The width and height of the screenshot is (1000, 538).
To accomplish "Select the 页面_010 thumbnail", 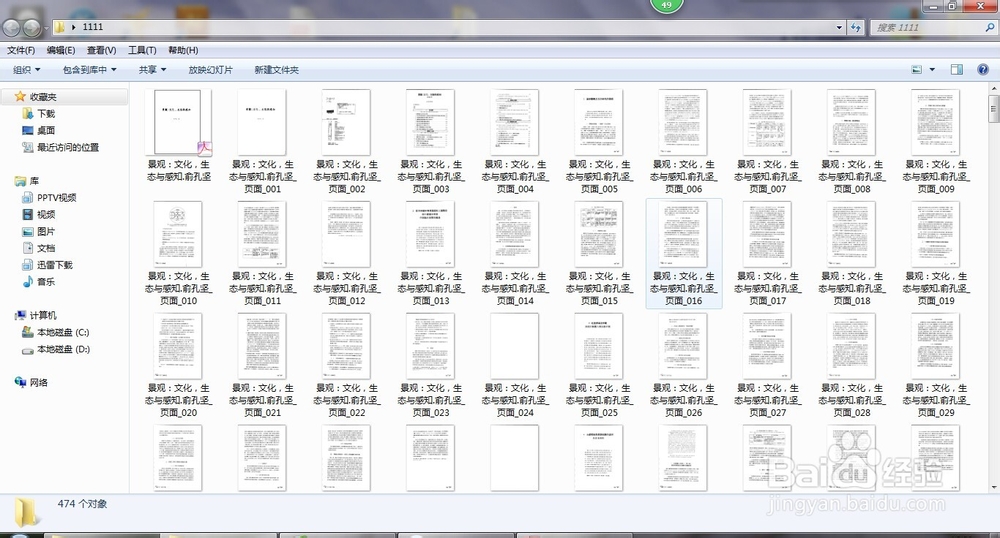I will 178,234.
